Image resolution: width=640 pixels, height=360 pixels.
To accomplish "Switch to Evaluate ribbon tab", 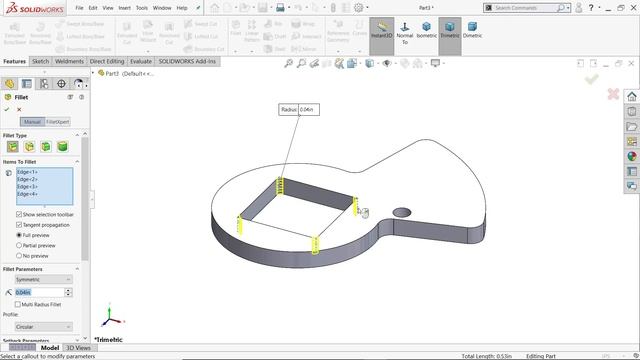I will point(141,61).
